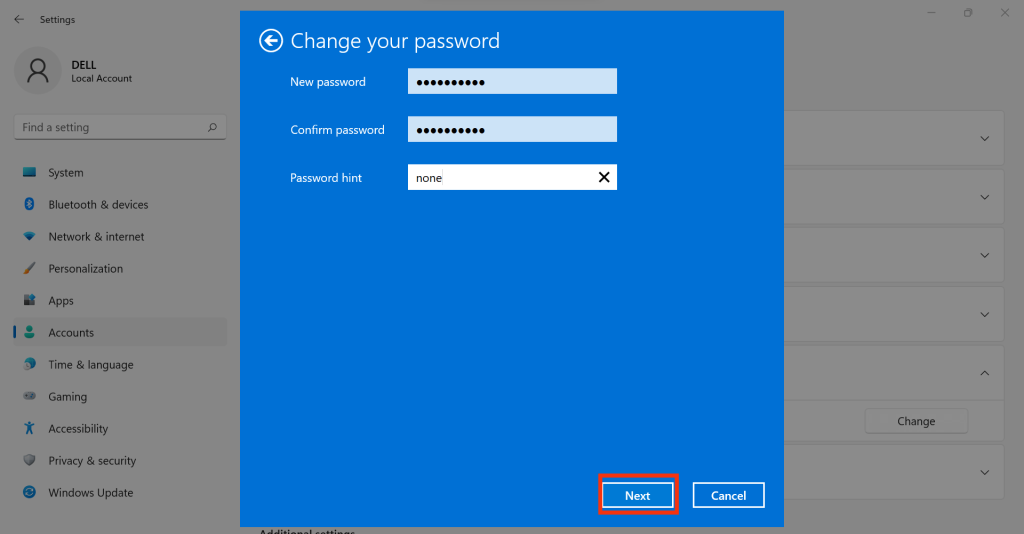Minimize the Settings window

931,12
